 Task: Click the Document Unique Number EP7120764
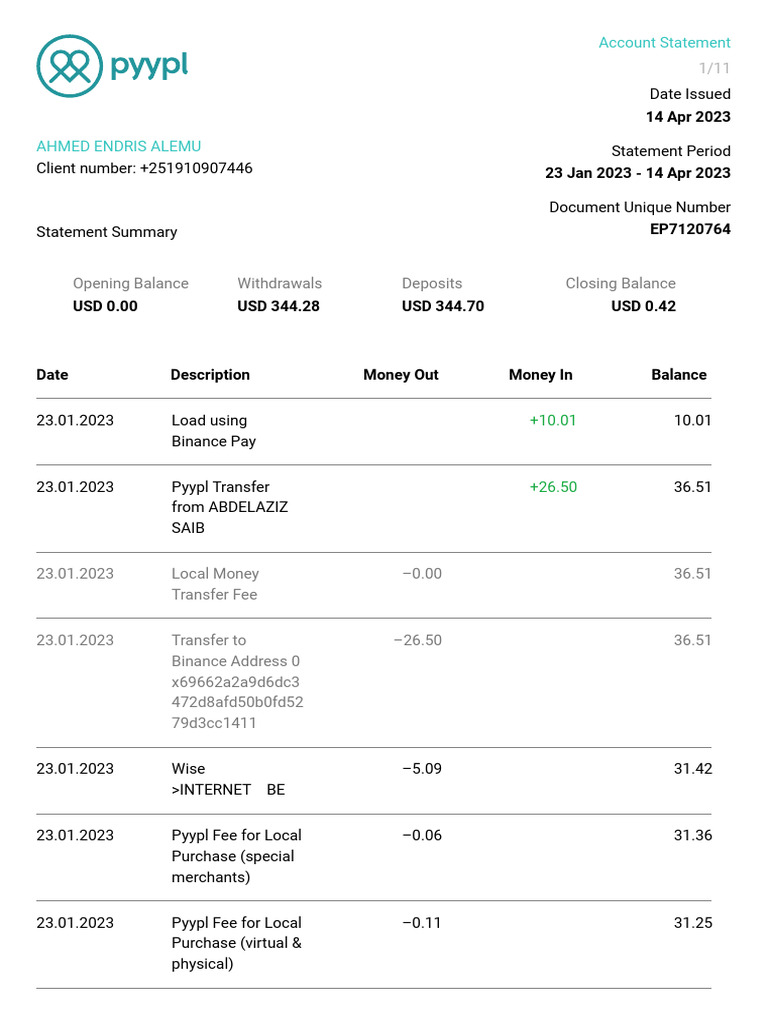(x=690, y=229)
